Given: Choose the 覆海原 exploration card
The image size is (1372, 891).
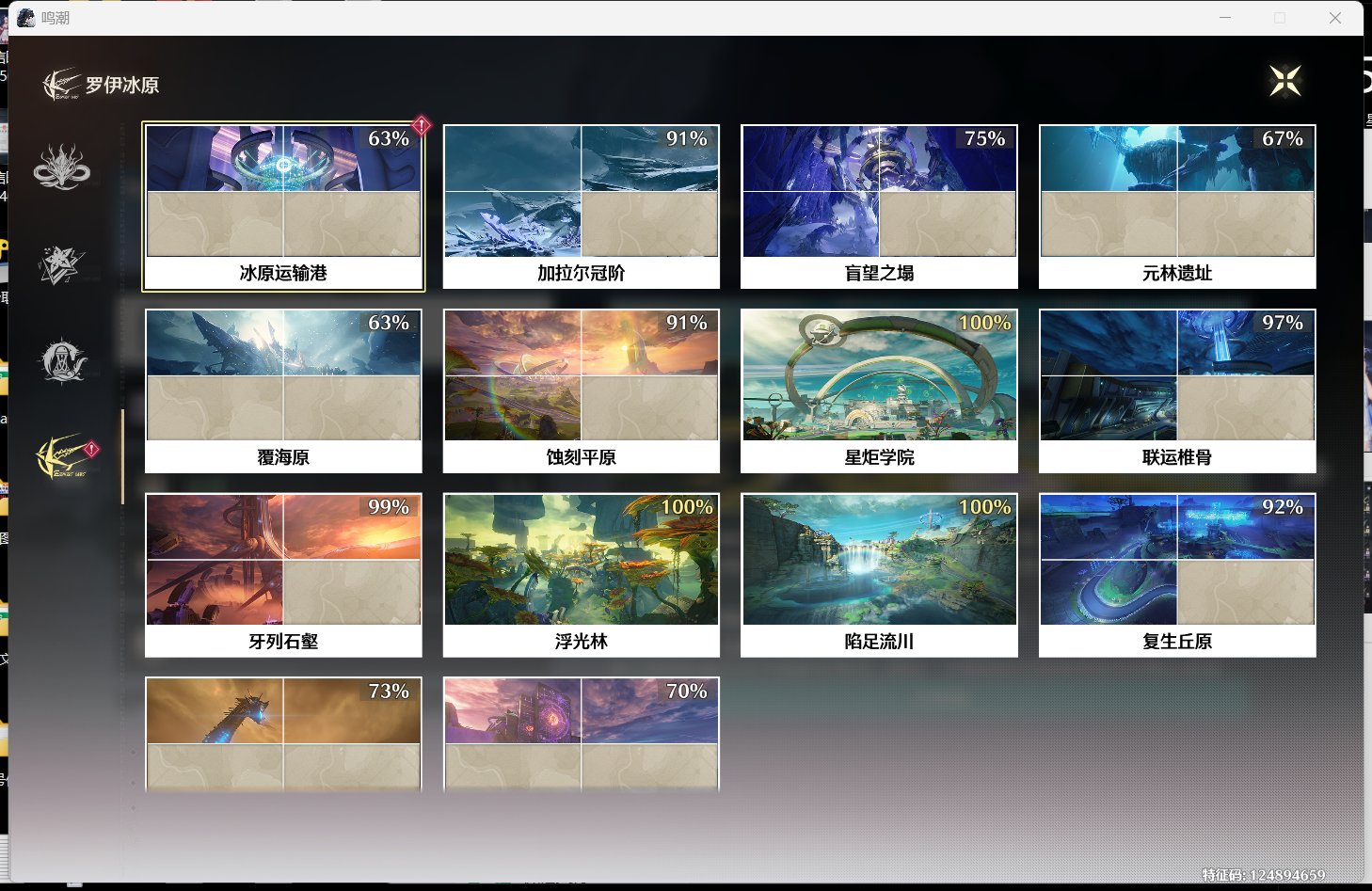Looking at the screenshot, I should [x=283, y=390].
